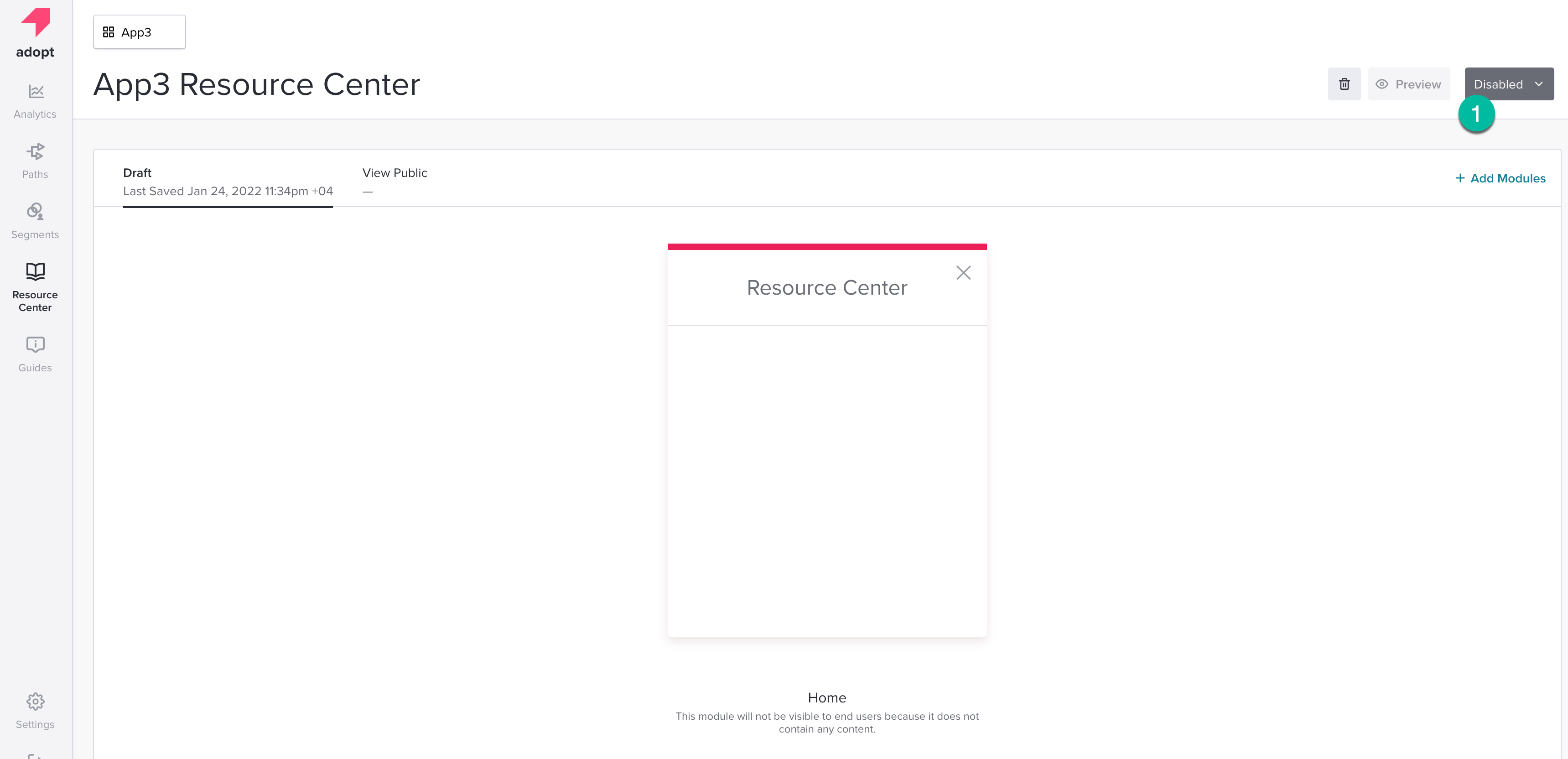Open the Analytics section
Image resolution: width=1568 pixels, height=759 pixels.
click(x=35, y=102)
